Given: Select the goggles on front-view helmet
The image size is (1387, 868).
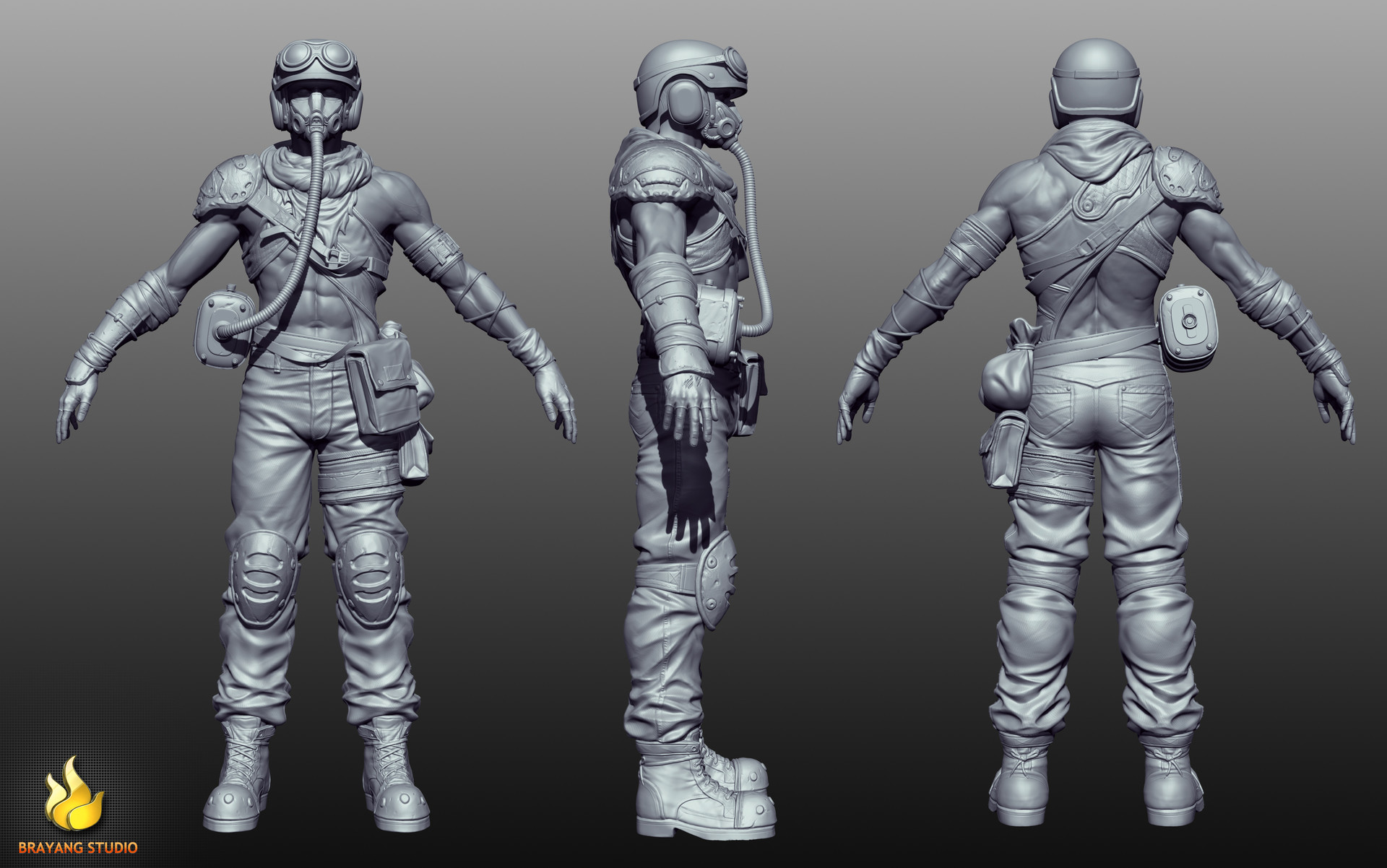Looking at the screenshot, I should pyautogui.click(x=316, y=58).
